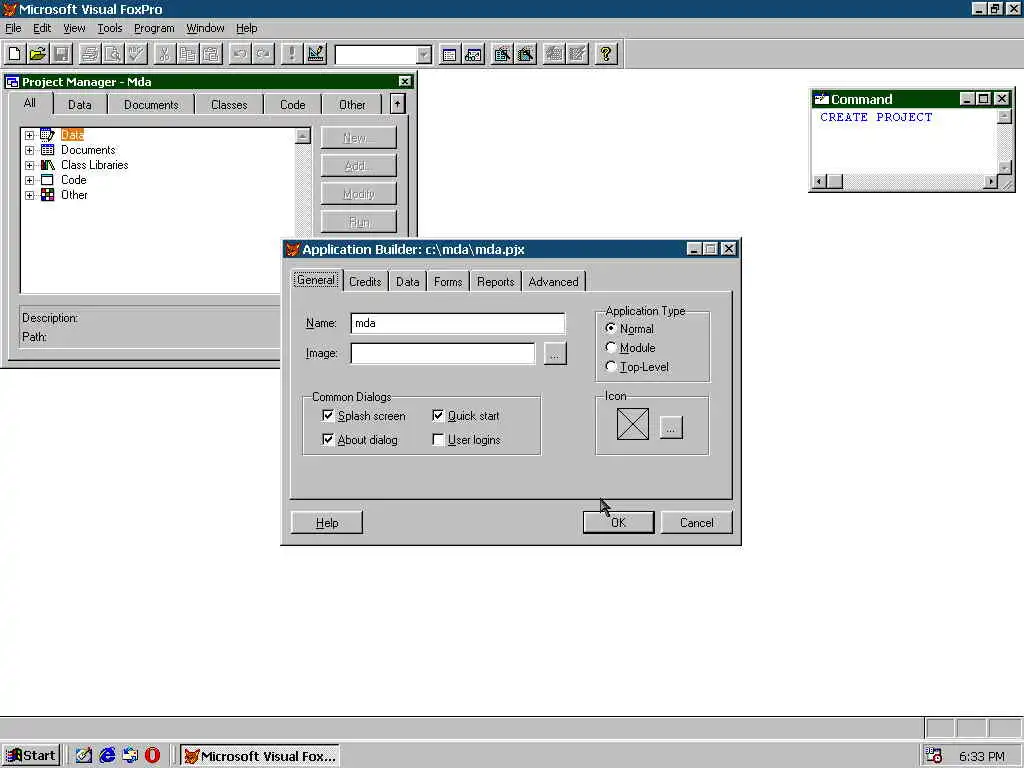Viewport: 1024px width, 768px height.
Task: Click the Project Manager up scroll arrow
Action: 302,136
